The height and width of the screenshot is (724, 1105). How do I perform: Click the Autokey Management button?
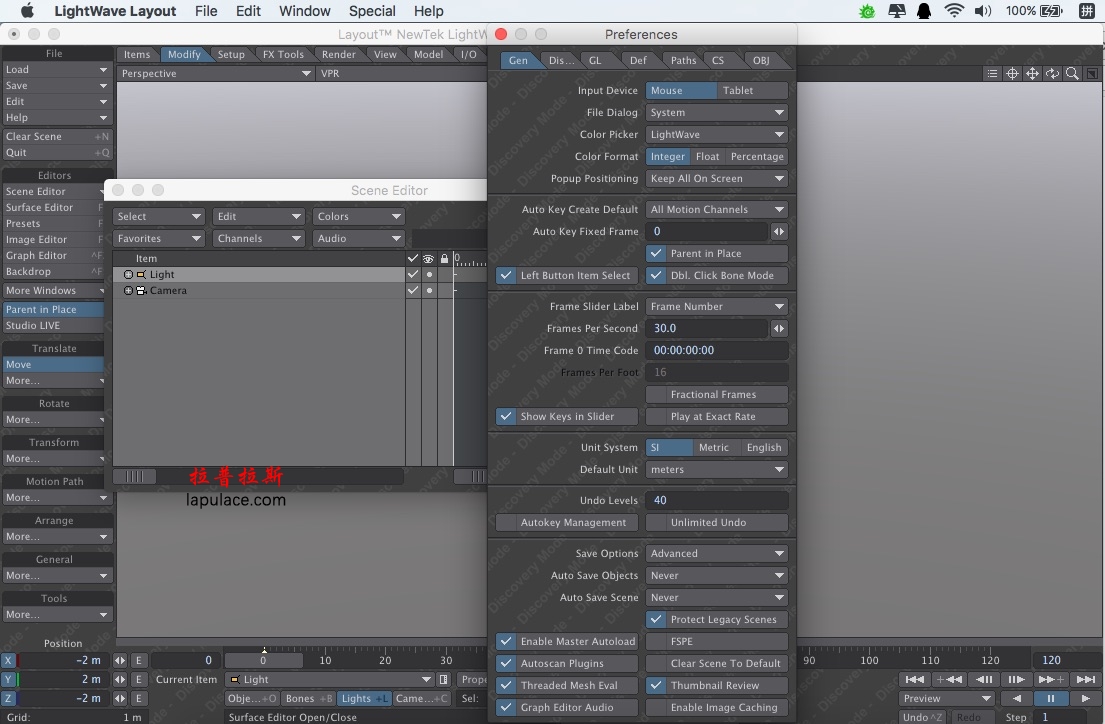point(567,522)
